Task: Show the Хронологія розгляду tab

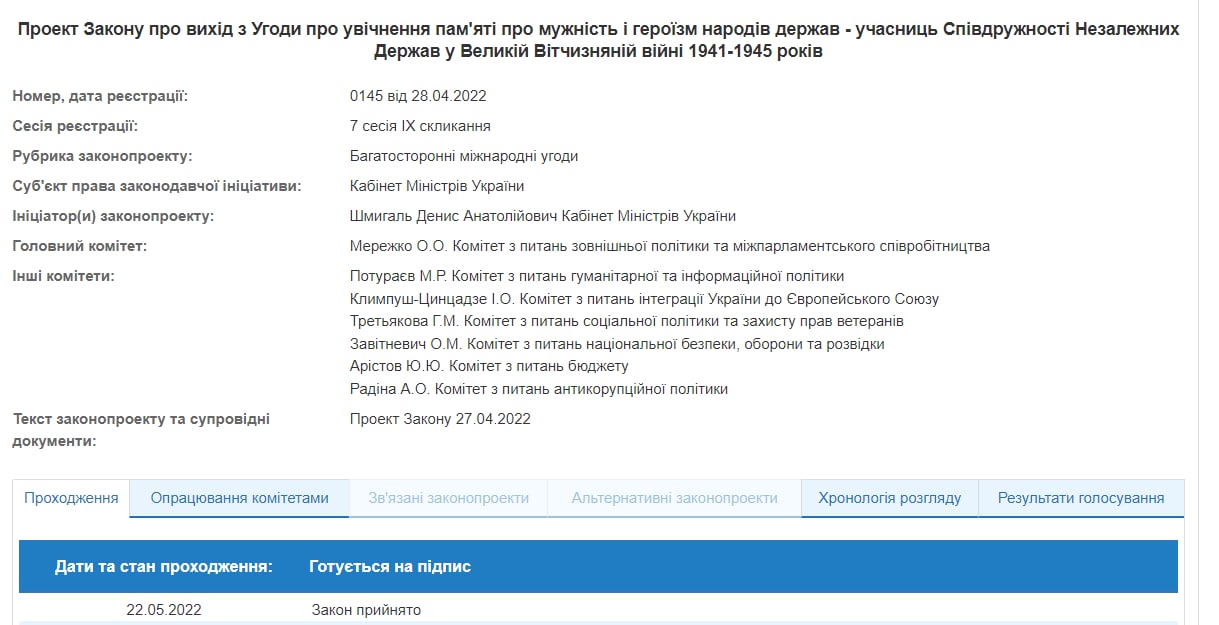Action: pos(889,498)
